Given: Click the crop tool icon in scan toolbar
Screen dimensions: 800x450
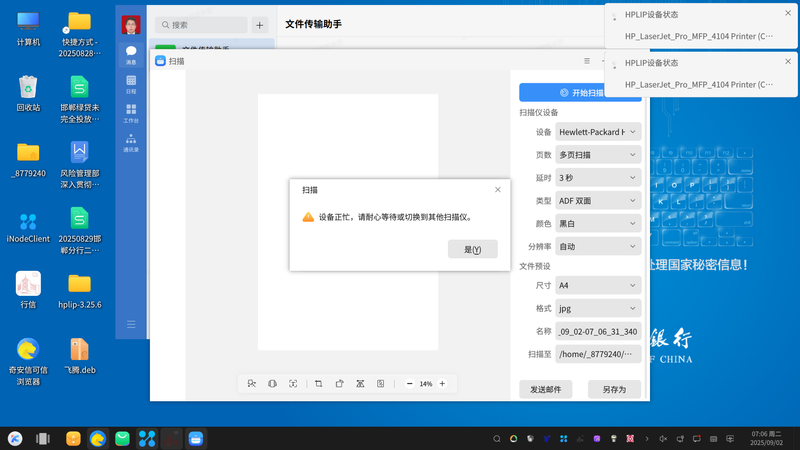Looking at the screenshot, I should click(x=318, y=383).
